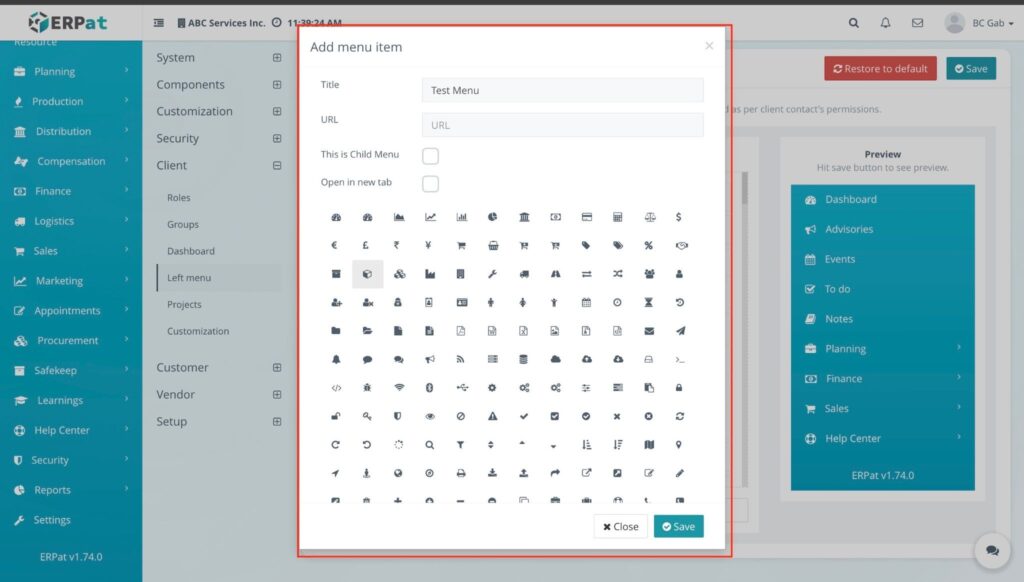Open Settings in left sidebar
The image size is (1024, 582).
[71, 520]
